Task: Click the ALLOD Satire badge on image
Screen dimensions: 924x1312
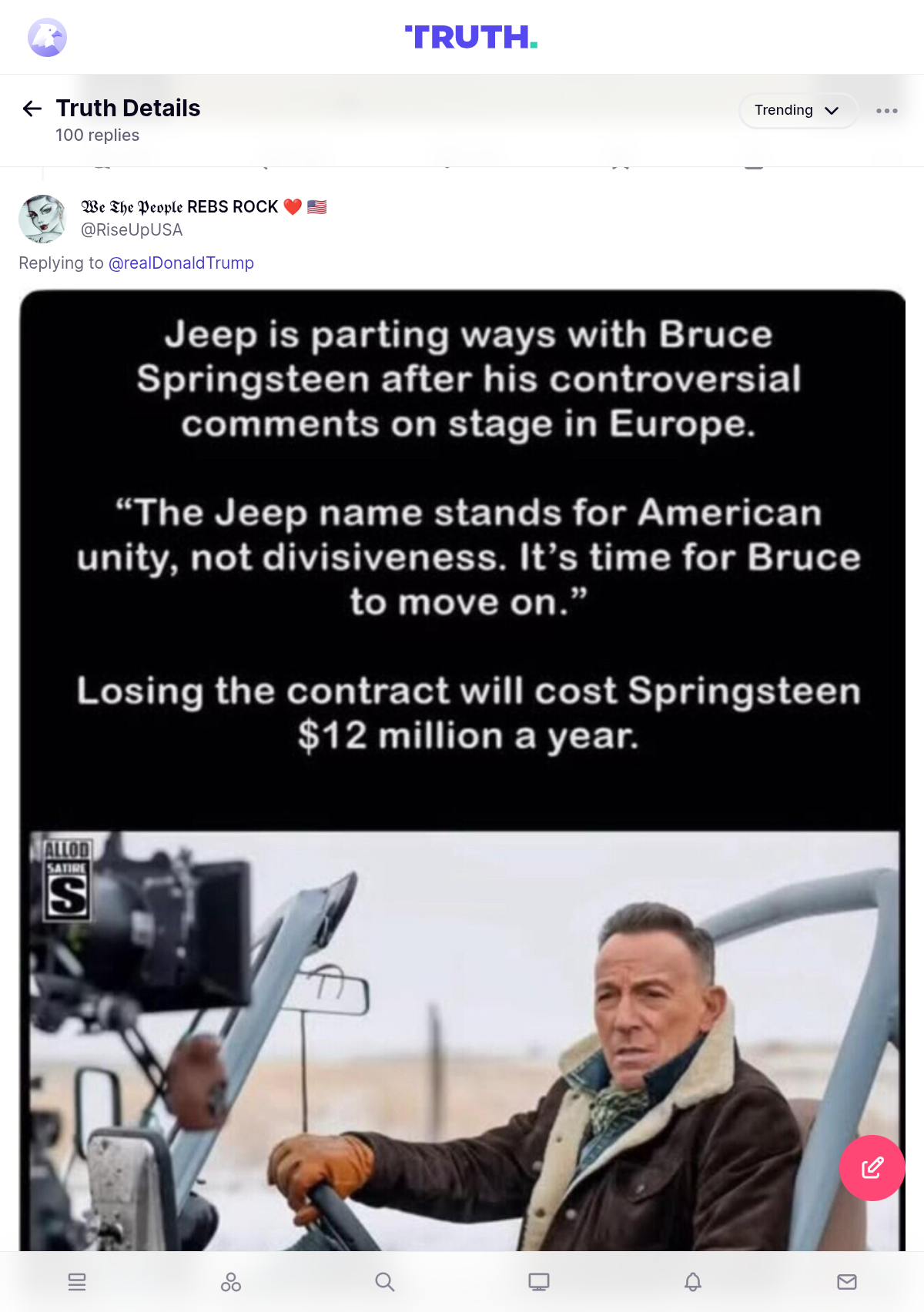Action: 67,880
